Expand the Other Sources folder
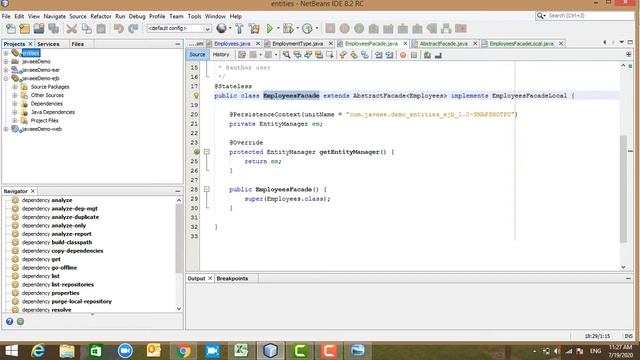This screenshot has height=360, width=640. (15, 95)
